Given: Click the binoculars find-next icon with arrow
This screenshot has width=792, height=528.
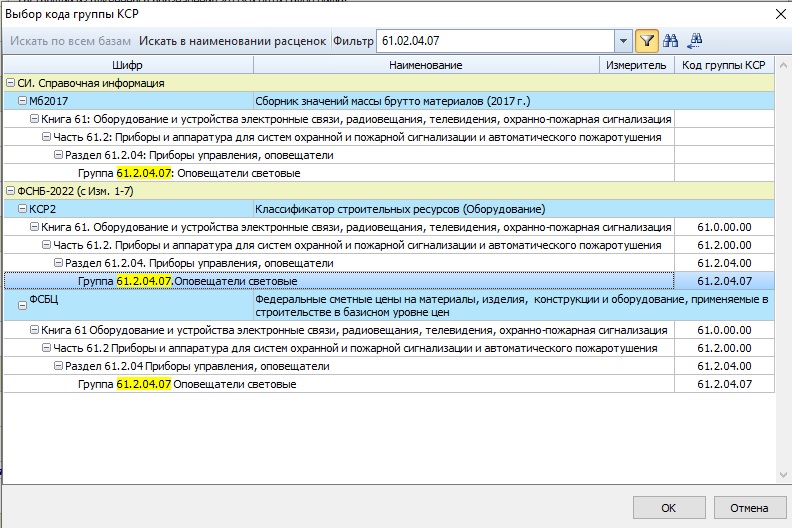Looking at the screenshot, I should point(696,41).
